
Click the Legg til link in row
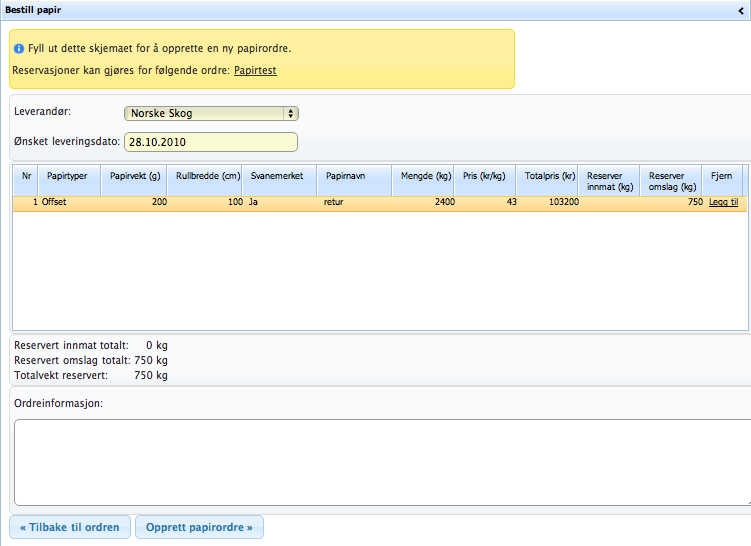(723, 202)
